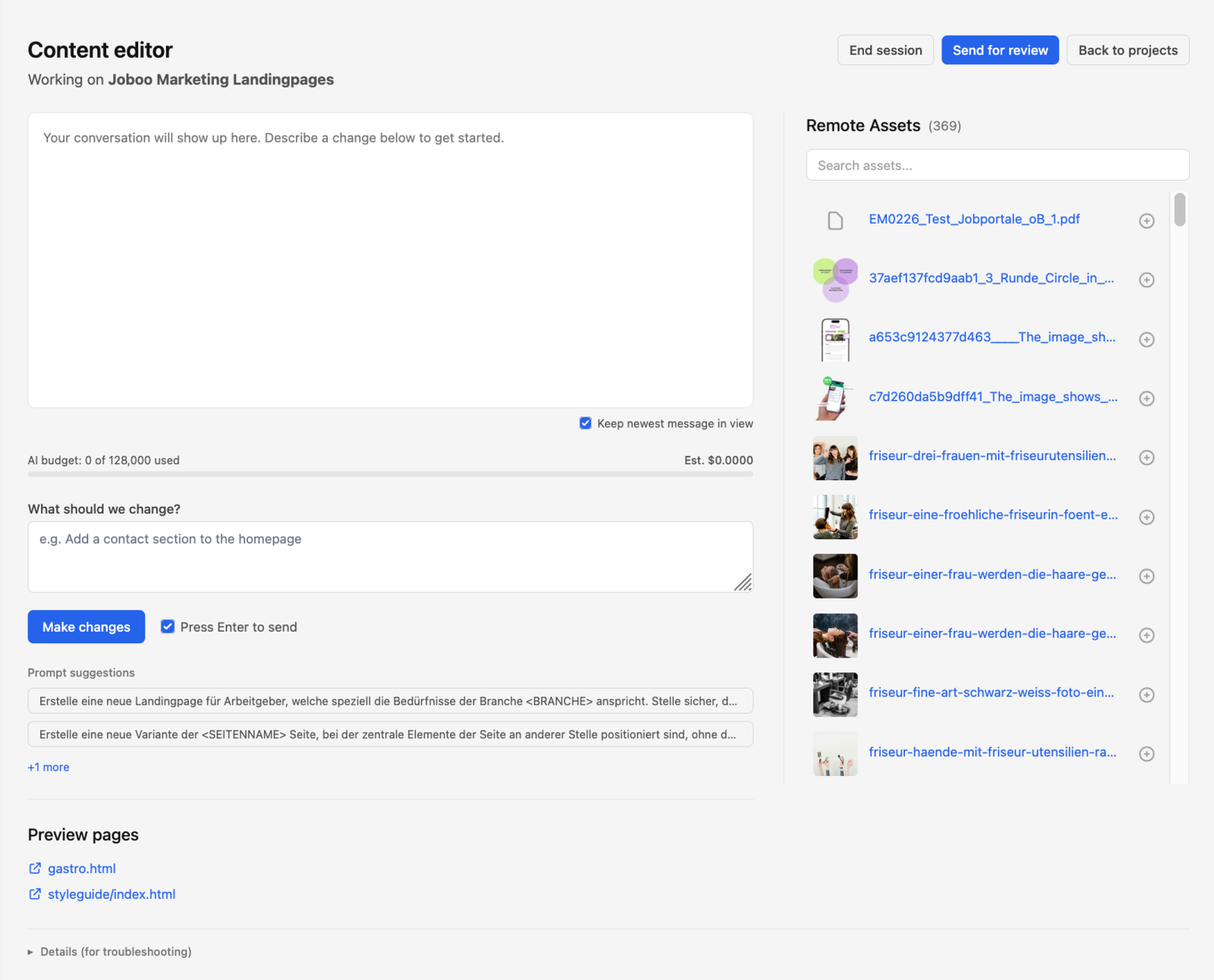Click the plus icon next to friseur-fine-art-schwarz-weiss photo
The height and width of the screenshot is (980, 1214).
[x=1146, y=694]
